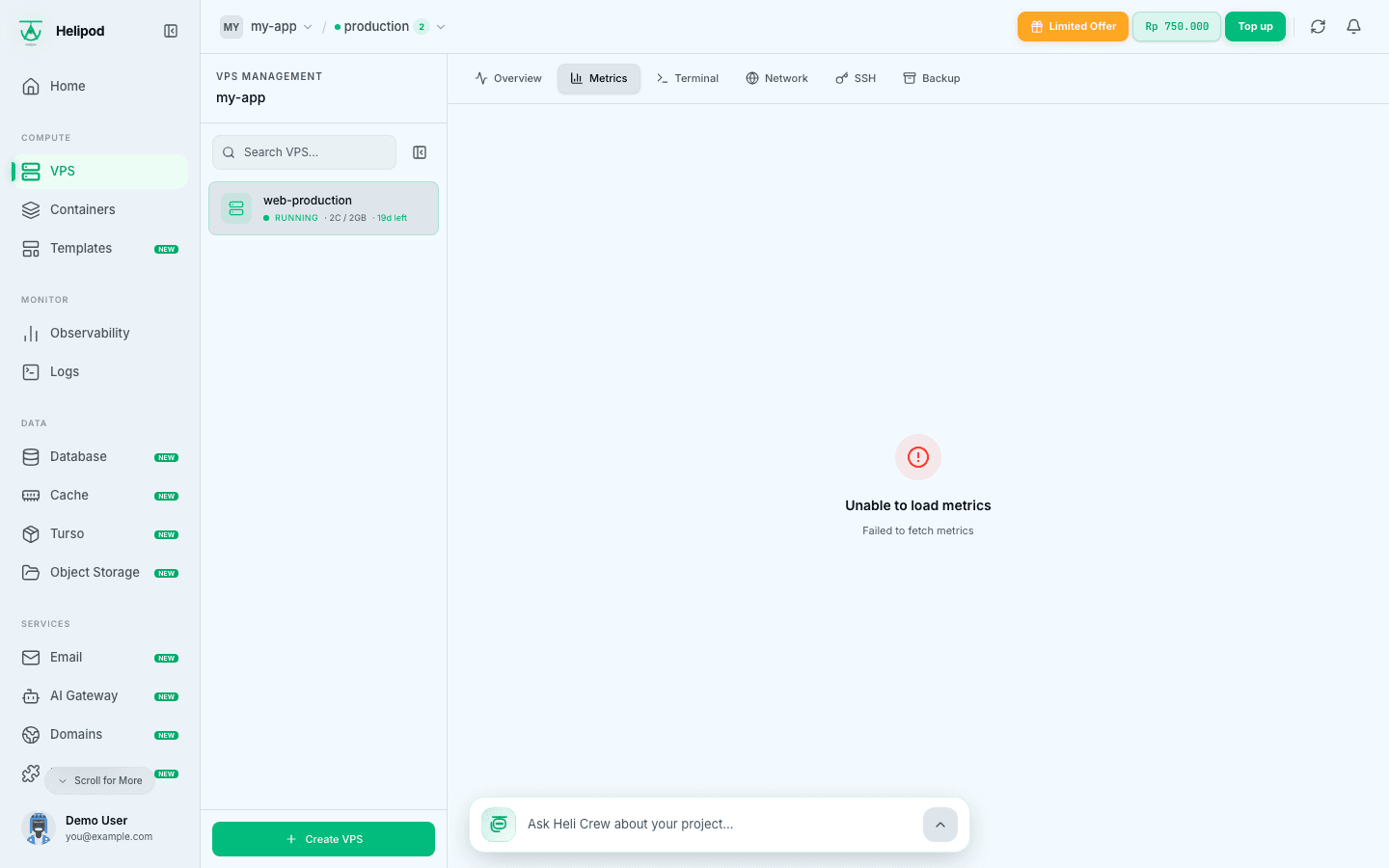This screenshot has width=1389, height=868.
Task: Open Domains in Services
Action: (x=99, y=734)
